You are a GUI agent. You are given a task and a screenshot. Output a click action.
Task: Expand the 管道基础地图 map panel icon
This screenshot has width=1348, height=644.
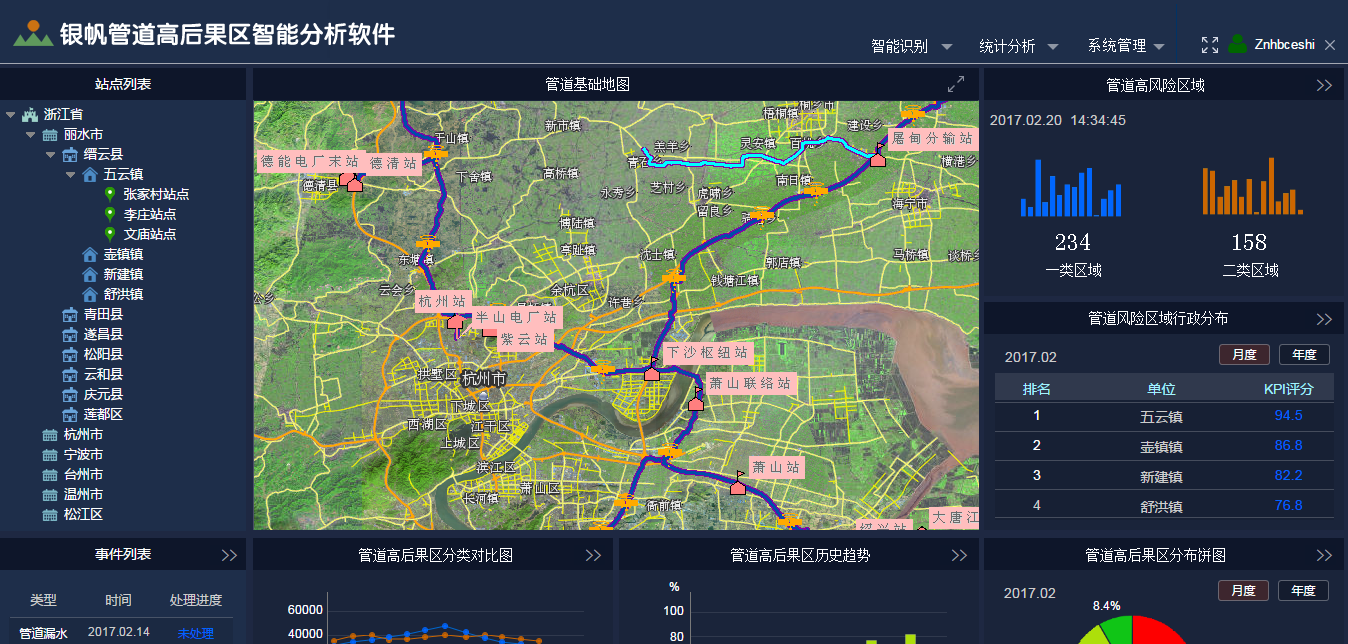(x=956, y=84)
